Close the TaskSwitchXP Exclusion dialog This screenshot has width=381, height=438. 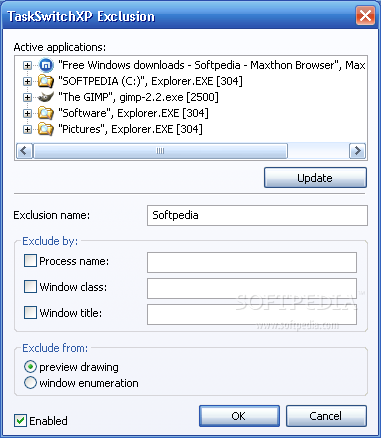[365, 15]
